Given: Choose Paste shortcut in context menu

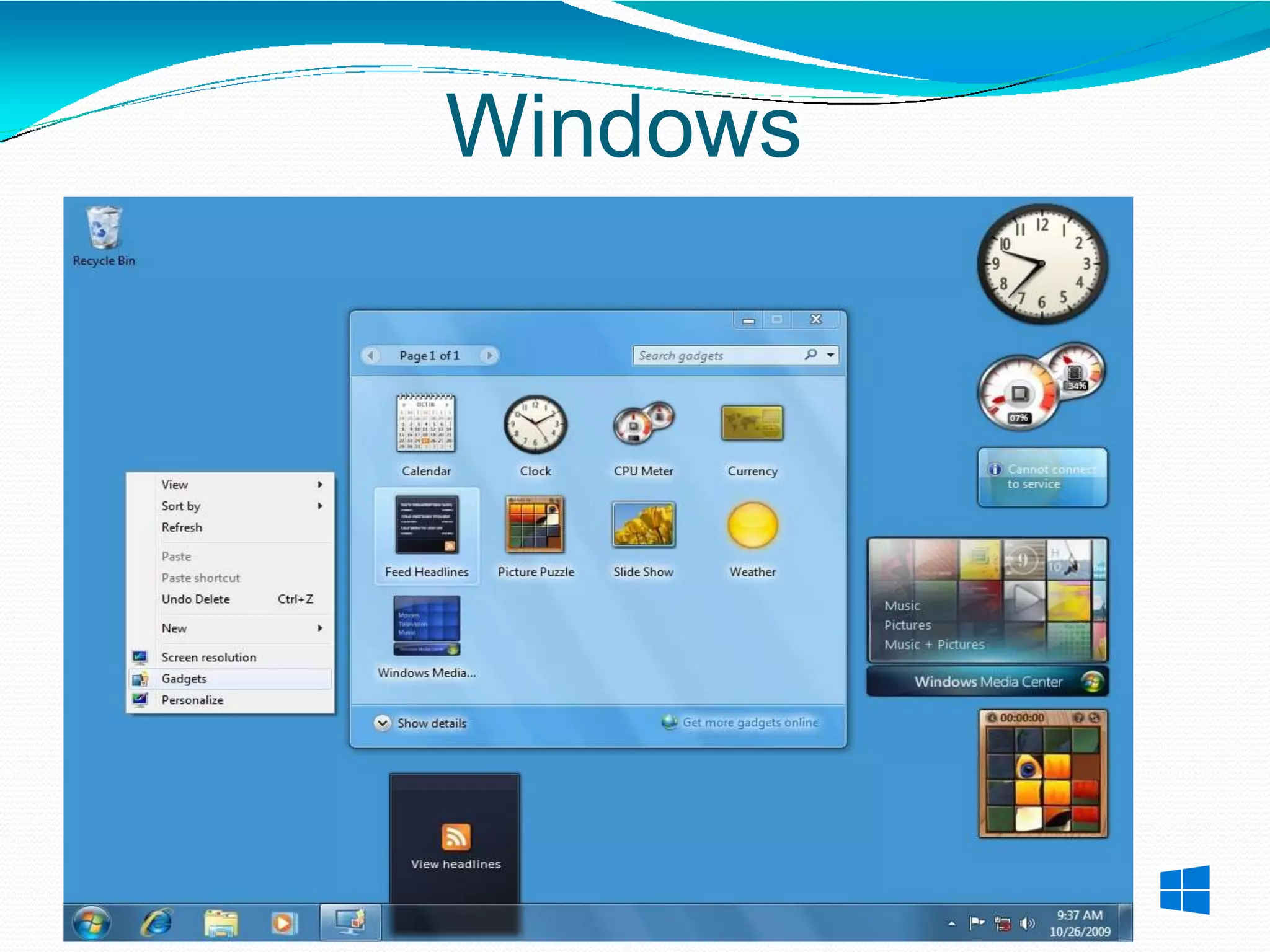Looking at the screenshot, I should pyautogui.click(x=229, y=578).
